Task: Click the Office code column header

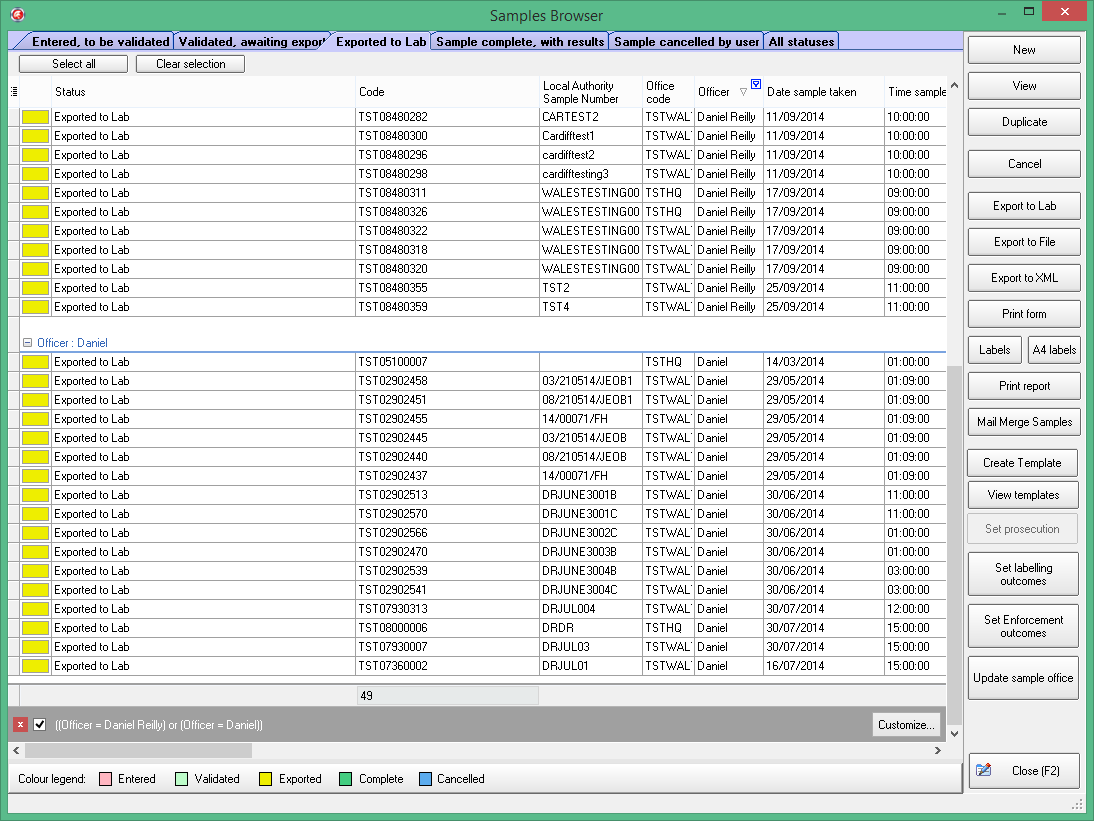Action: coord(668,92)
